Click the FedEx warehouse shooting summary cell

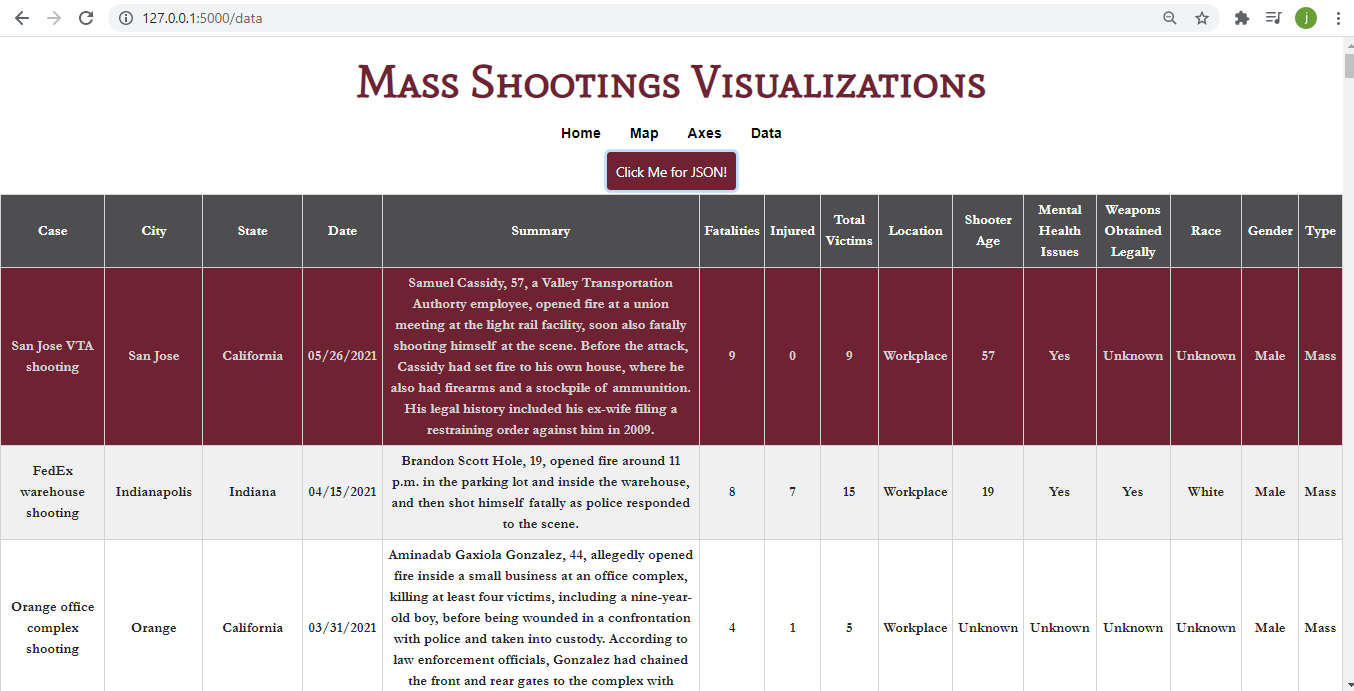[x=540, y=491]
